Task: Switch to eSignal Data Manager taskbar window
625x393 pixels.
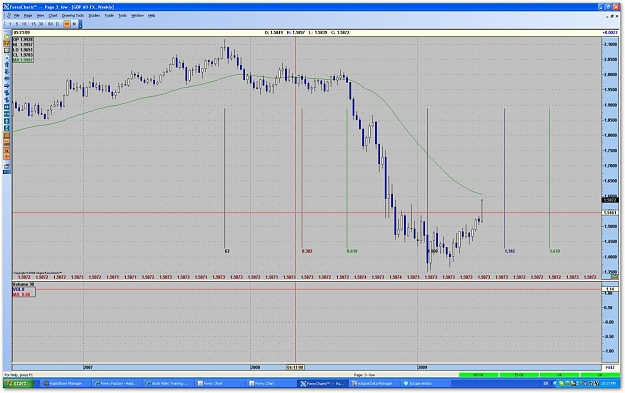Action: (x=374, y=383)
